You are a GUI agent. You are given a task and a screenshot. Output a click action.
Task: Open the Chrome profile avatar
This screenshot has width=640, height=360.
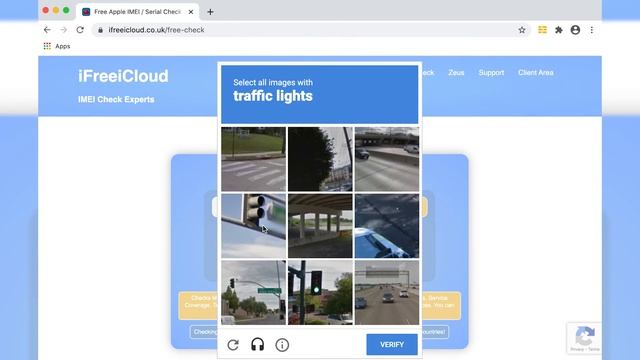575,30
